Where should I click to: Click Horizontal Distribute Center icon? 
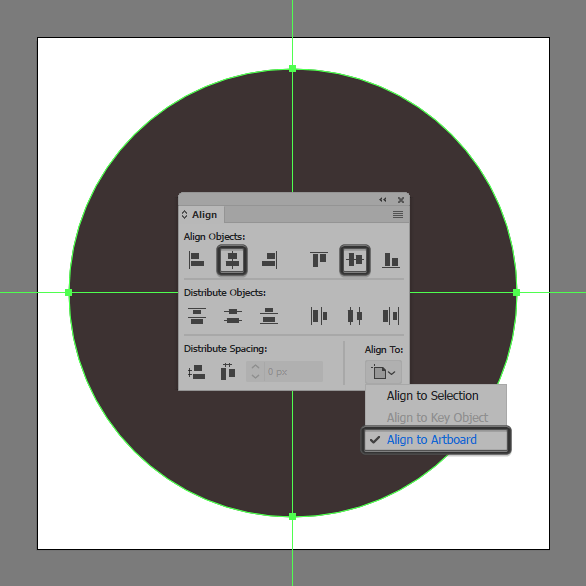click(x=355, y=316)
